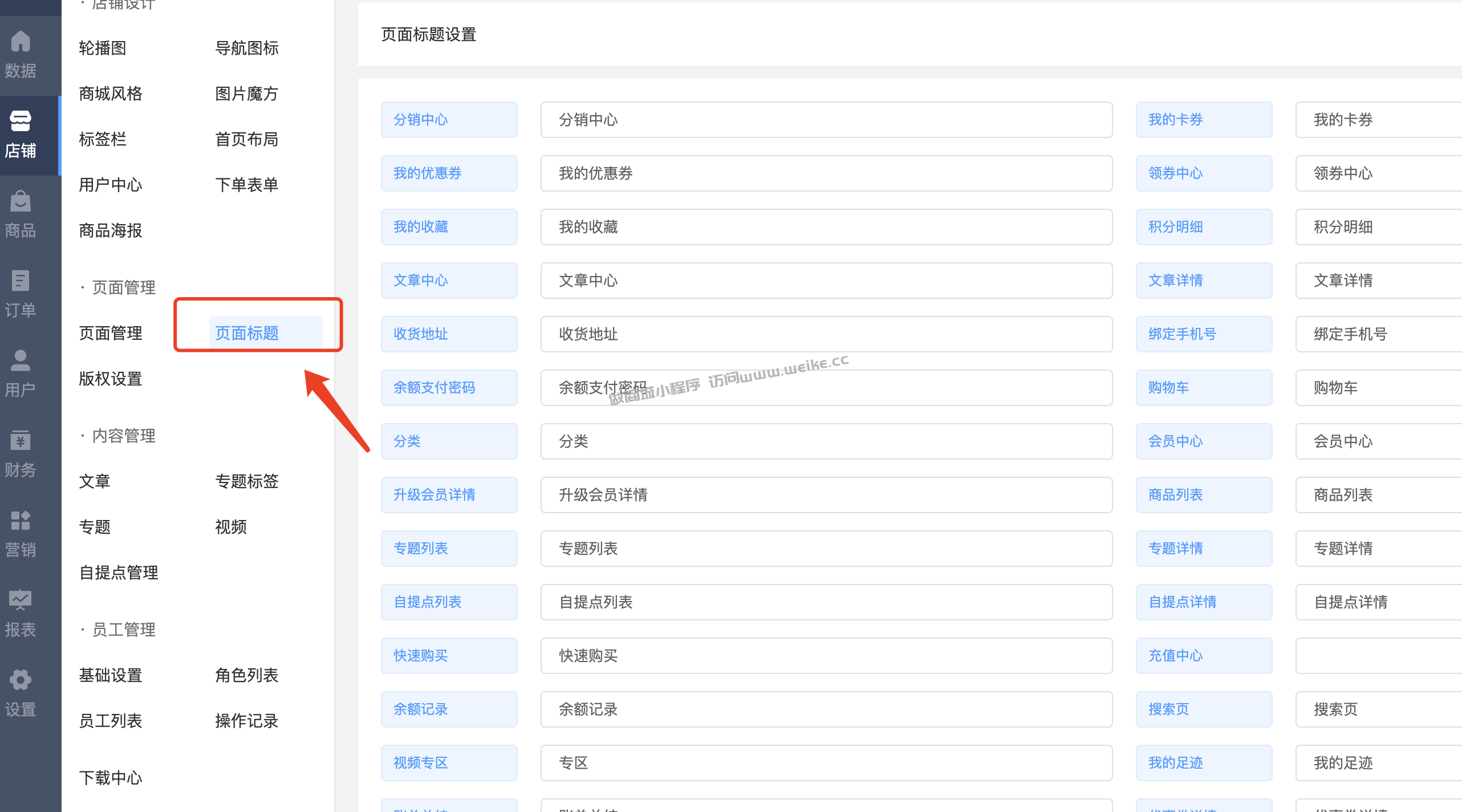The image size is (1462, 812).
Task: Edit the 搜索页 title field
Action: (x=1379, y=709)
